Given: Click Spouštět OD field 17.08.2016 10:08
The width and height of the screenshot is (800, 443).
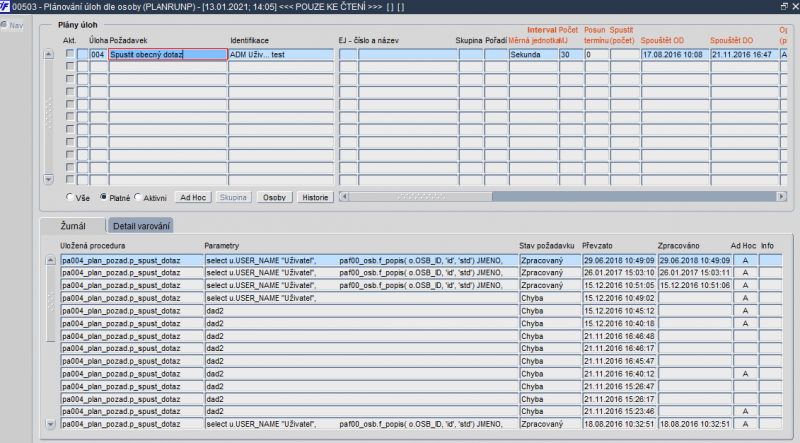Looking at the screenshot, I should pos(675,54).
